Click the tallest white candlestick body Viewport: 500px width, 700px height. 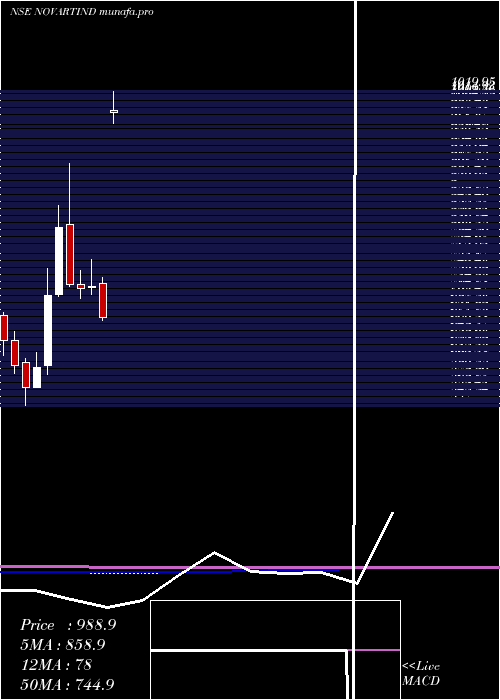coord(48,330)
